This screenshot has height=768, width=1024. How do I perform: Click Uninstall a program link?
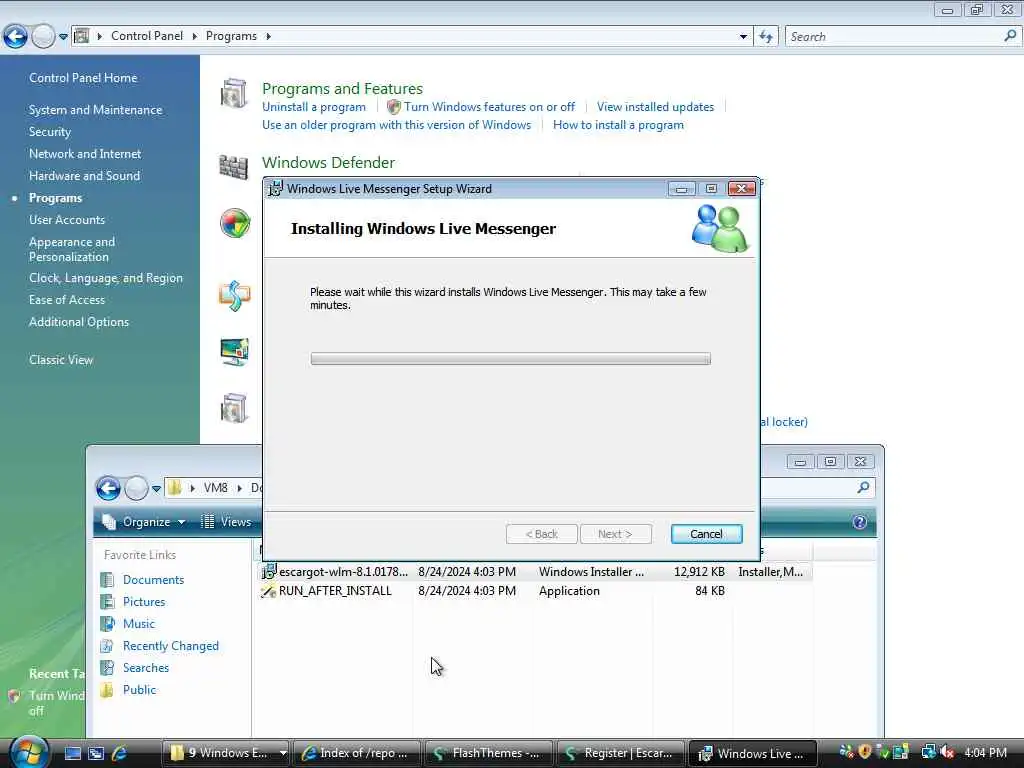pos(313,107)
